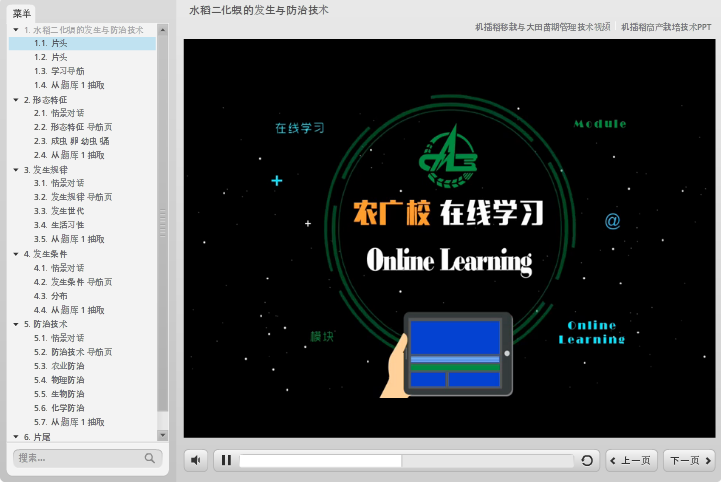Click the replay circular arrow icon

tap(588, 460)
